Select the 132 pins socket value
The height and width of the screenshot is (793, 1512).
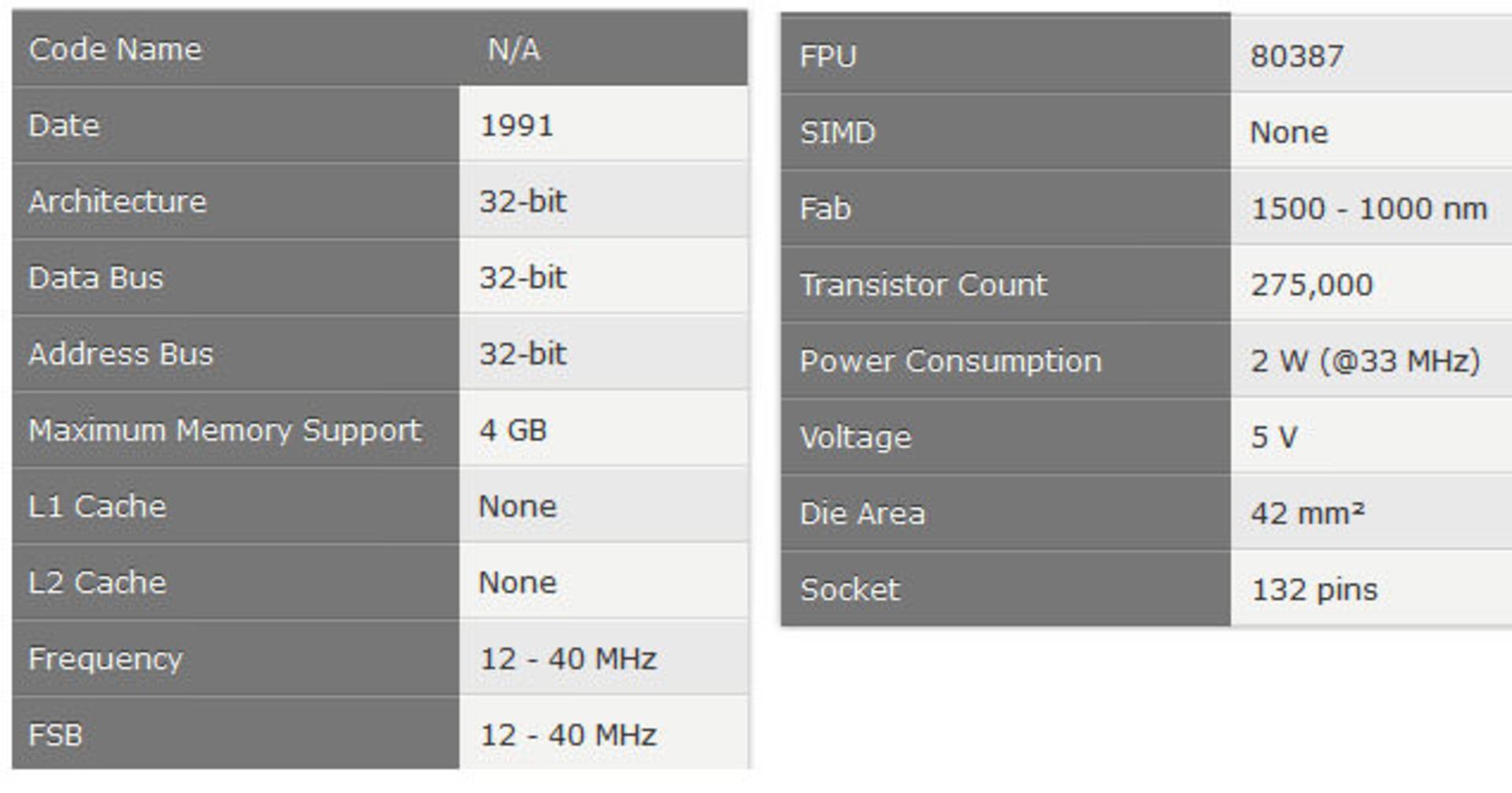1314,590
